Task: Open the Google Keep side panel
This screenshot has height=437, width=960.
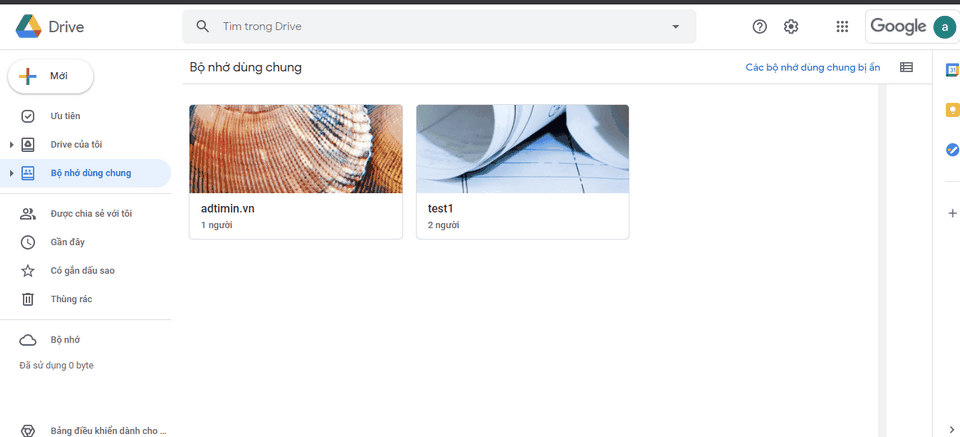Action: tap(952, 110)
